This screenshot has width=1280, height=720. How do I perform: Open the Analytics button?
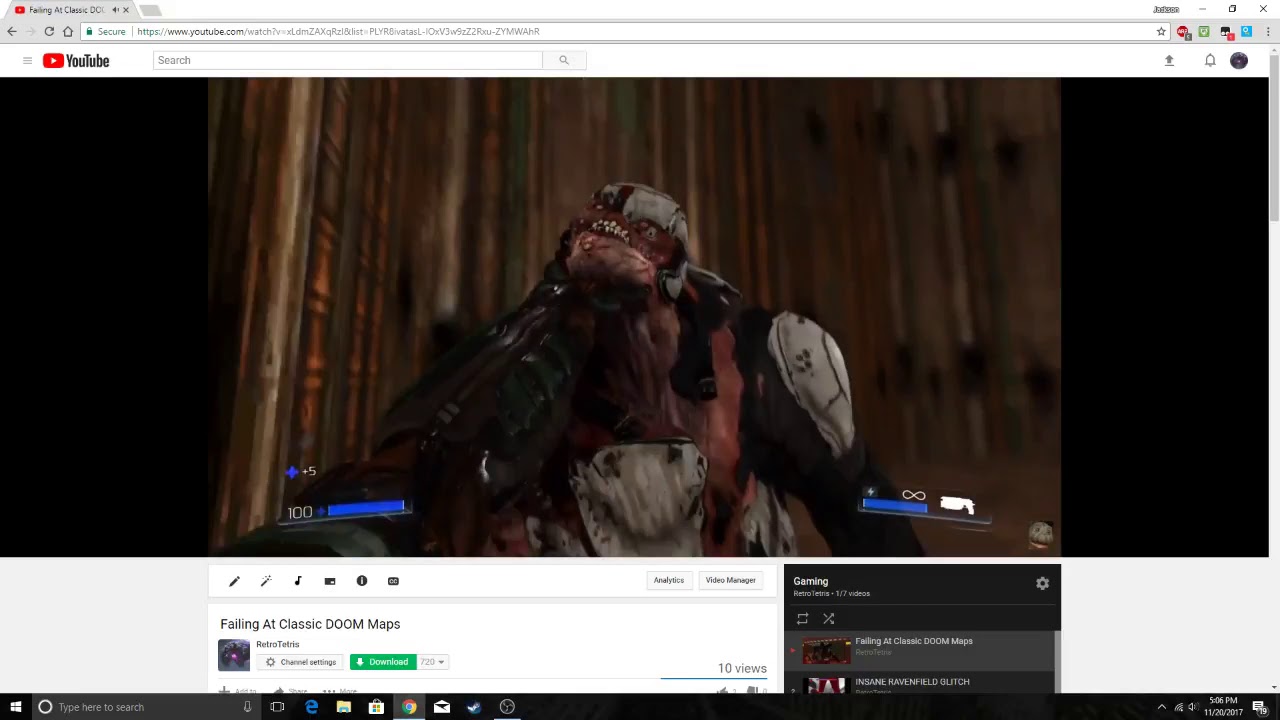pos(669,580)
